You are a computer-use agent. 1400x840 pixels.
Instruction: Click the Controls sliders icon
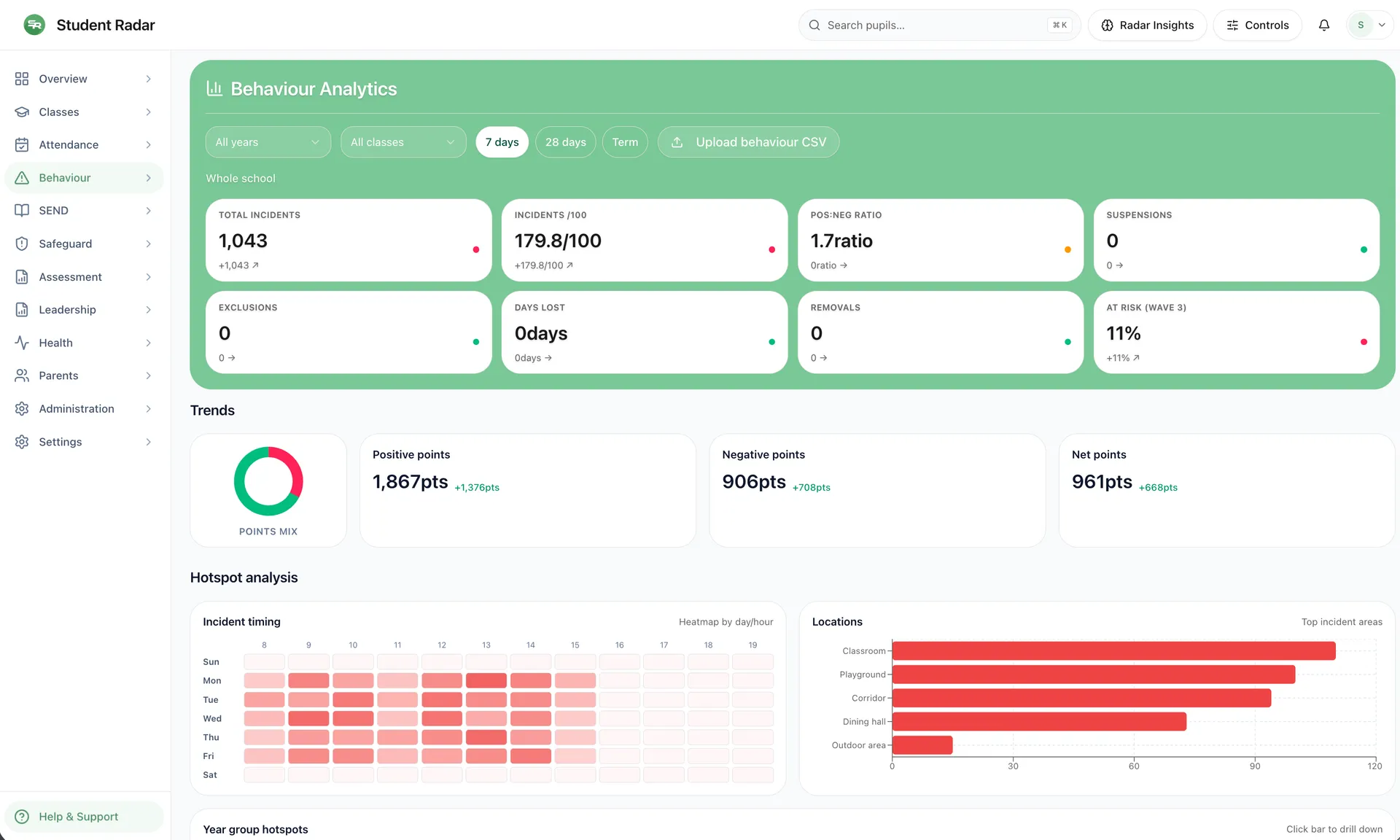1232,25
